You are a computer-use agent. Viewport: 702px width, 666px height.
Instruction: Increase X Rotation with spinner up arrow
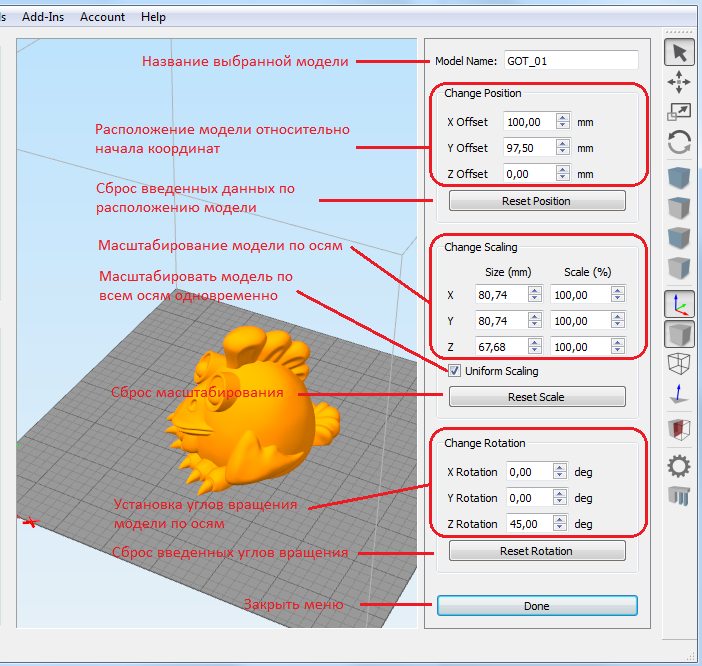(560, 467)
